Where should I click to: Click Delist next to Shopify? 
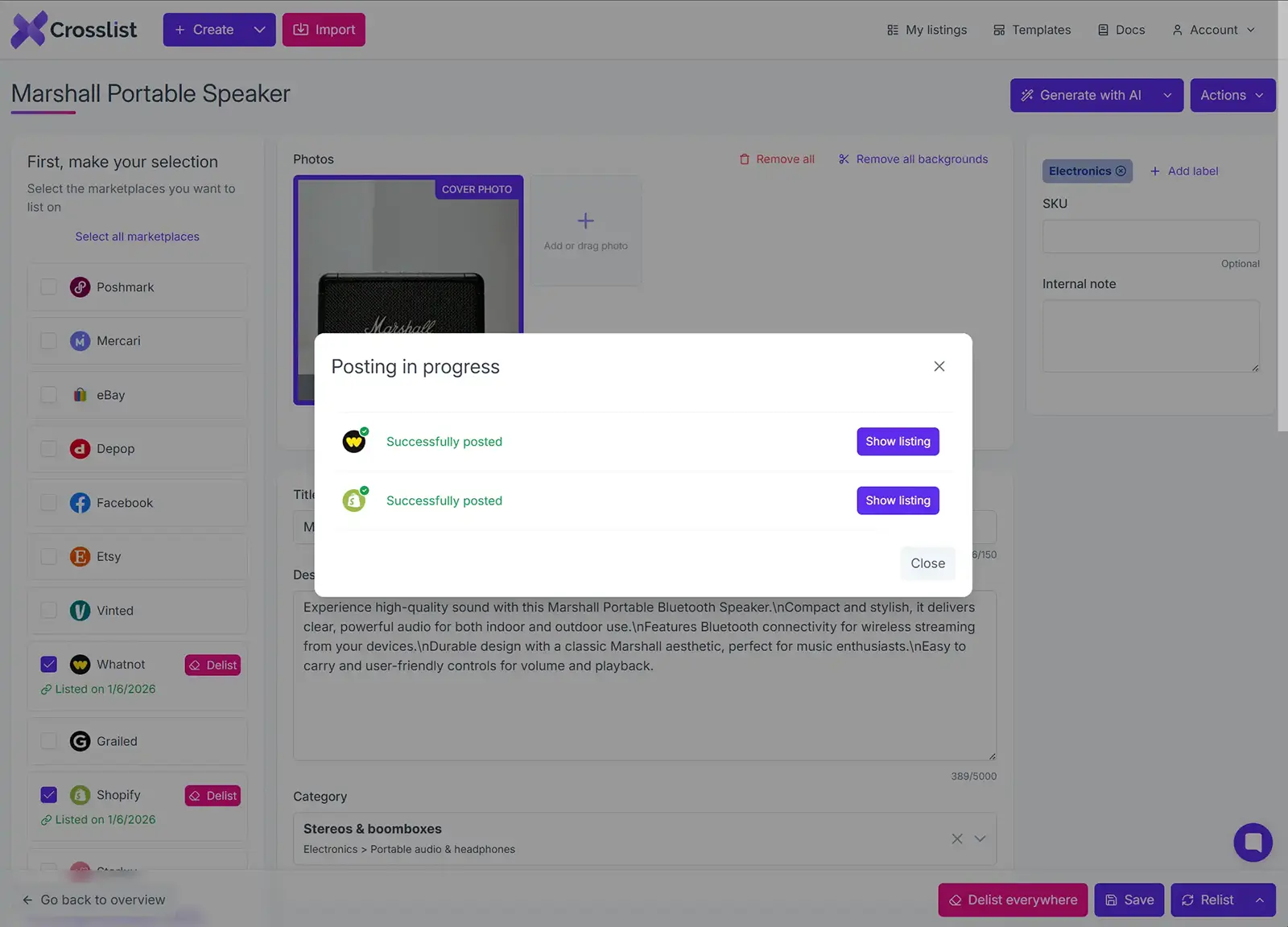click(213, 796)
